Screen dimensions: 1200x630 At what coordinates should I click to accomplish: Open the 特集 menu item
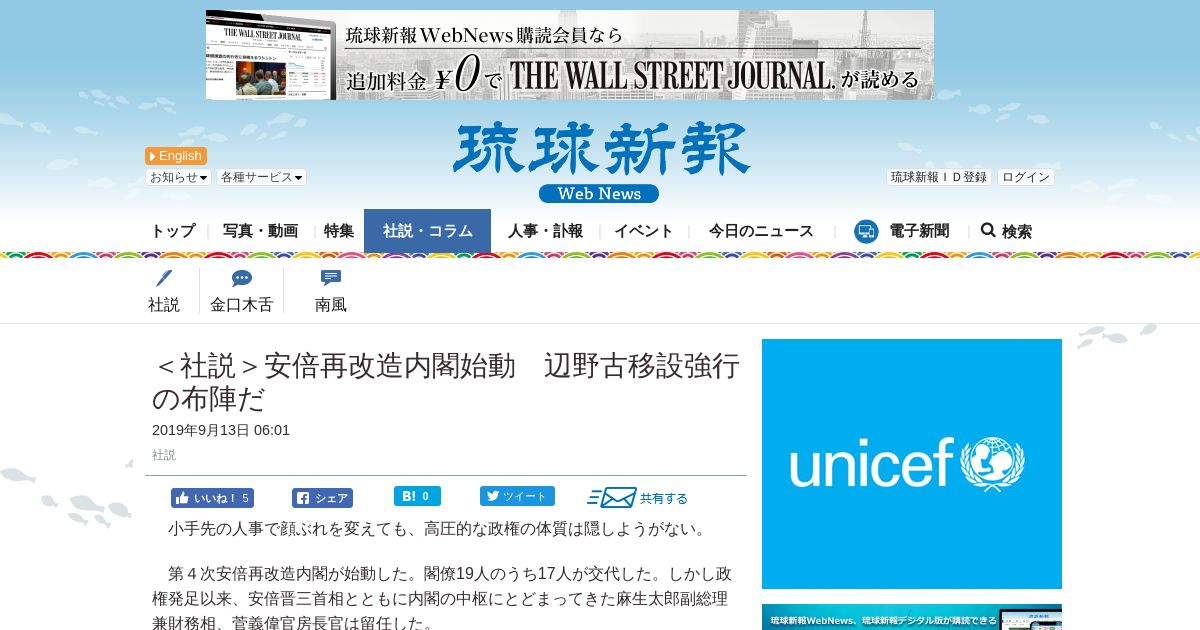click(339, 231)
